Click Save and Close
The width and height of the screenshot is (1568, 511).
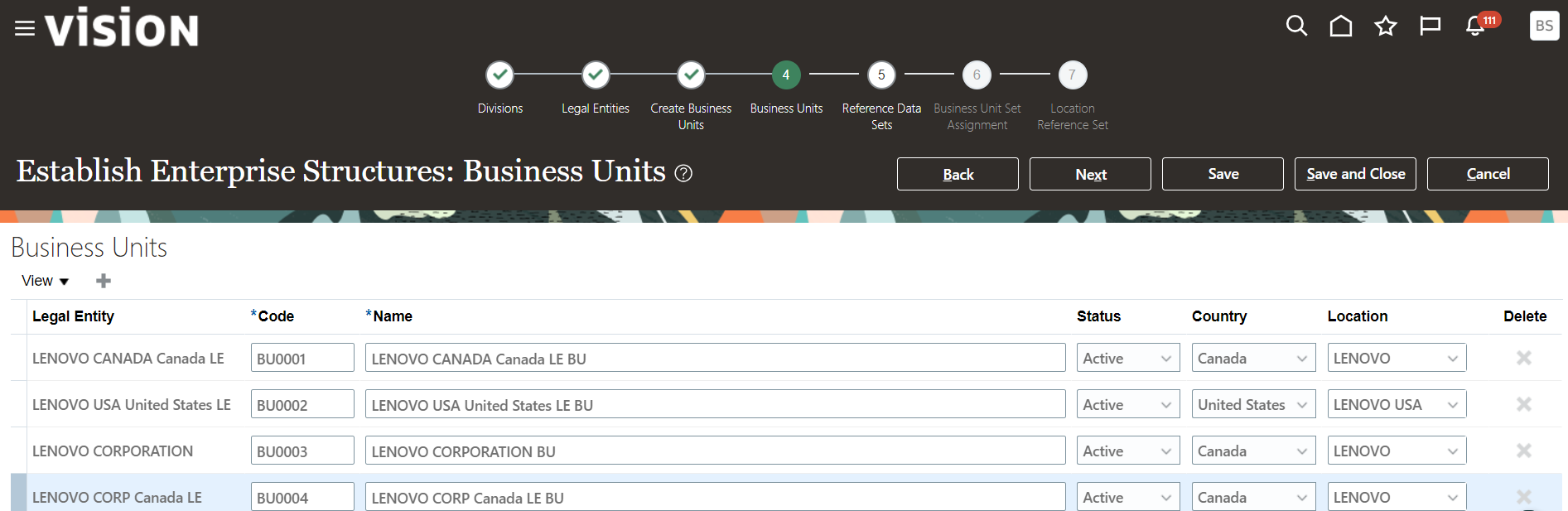point(1355,174)
